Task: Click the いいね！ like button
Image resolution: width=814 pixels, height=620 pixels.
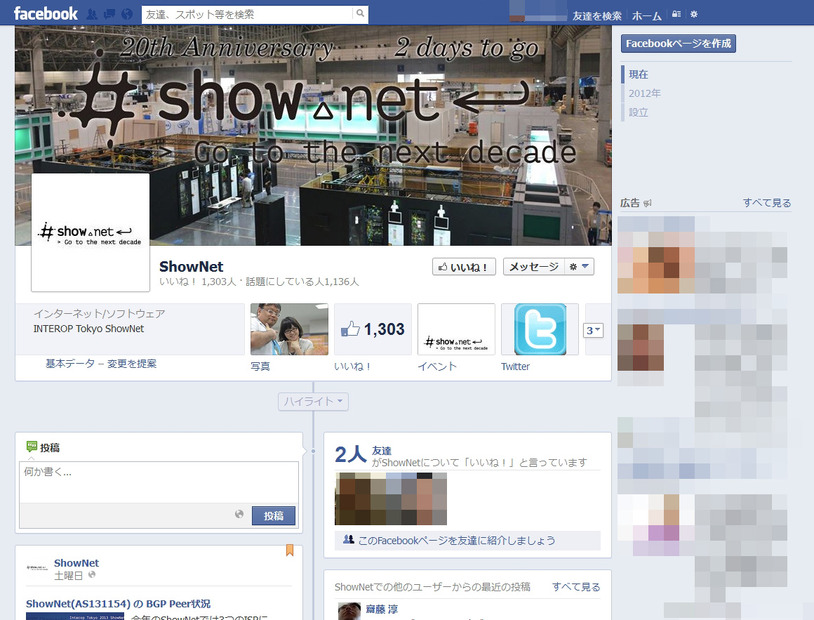Action: 464,267
